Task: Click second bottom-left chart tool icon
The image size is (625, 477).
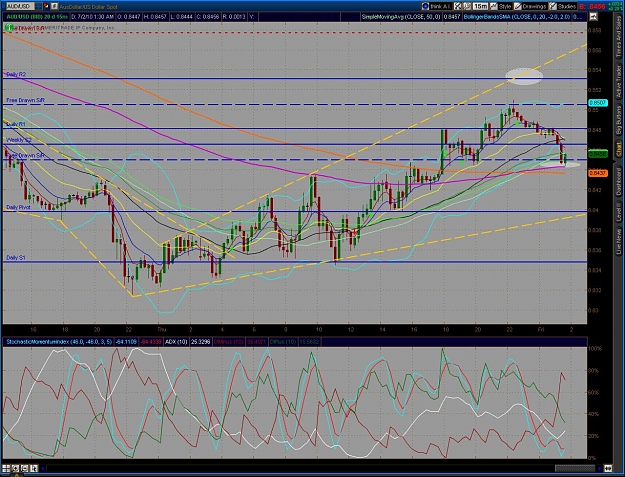Action: [x=15, y=468]
